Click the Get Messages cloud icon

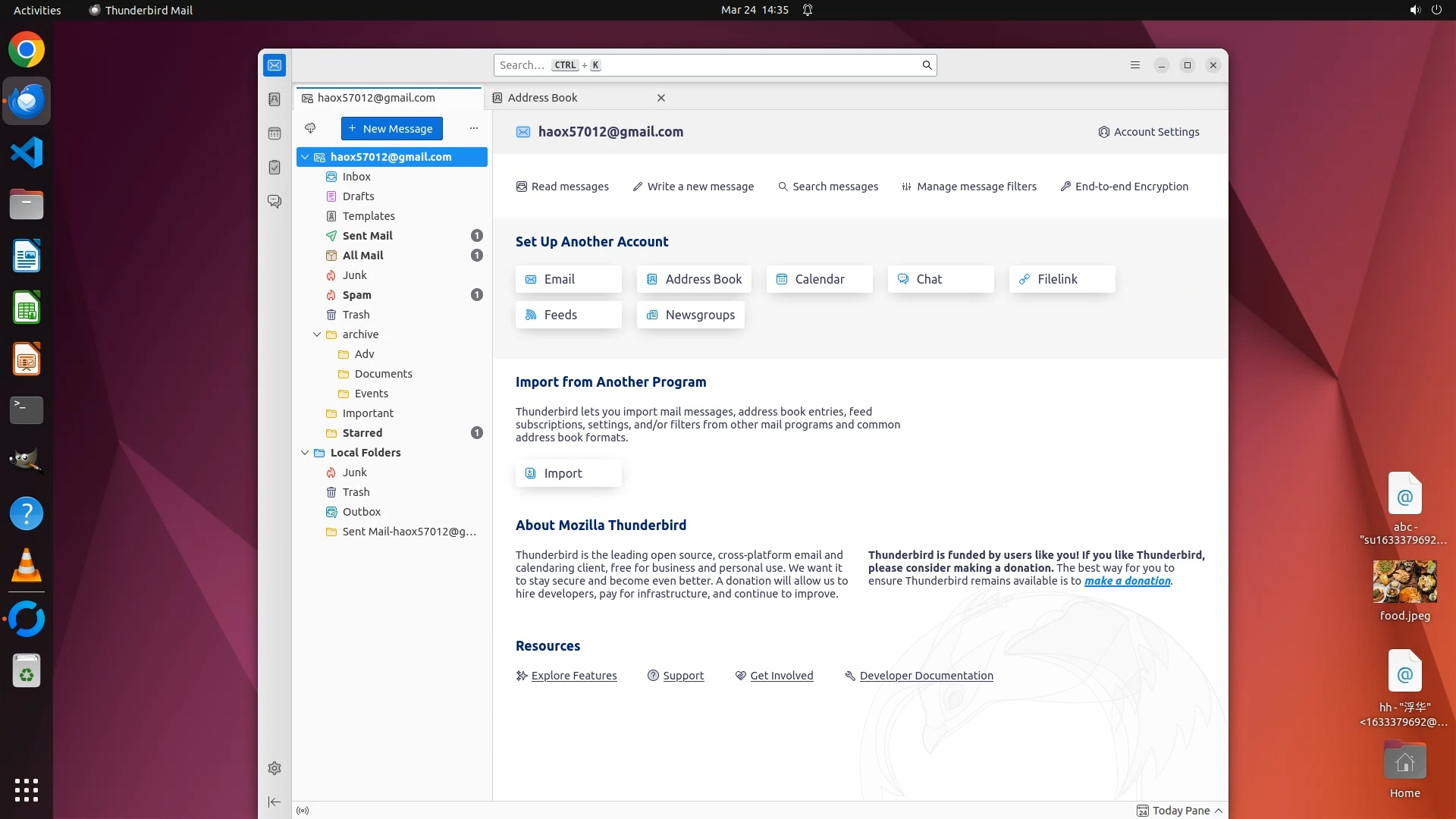310,128
